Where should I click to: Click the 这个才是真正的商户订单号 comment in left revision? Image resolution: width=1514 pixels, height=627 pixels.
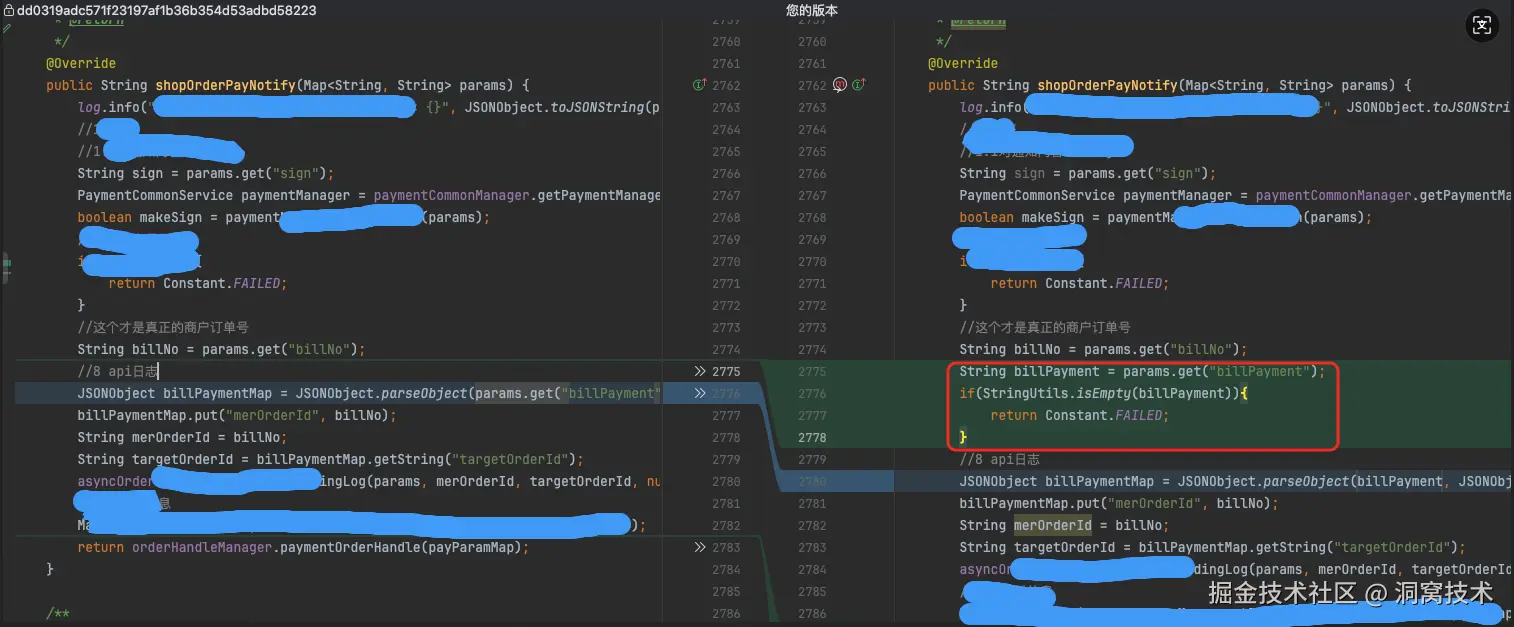[163, 327]
